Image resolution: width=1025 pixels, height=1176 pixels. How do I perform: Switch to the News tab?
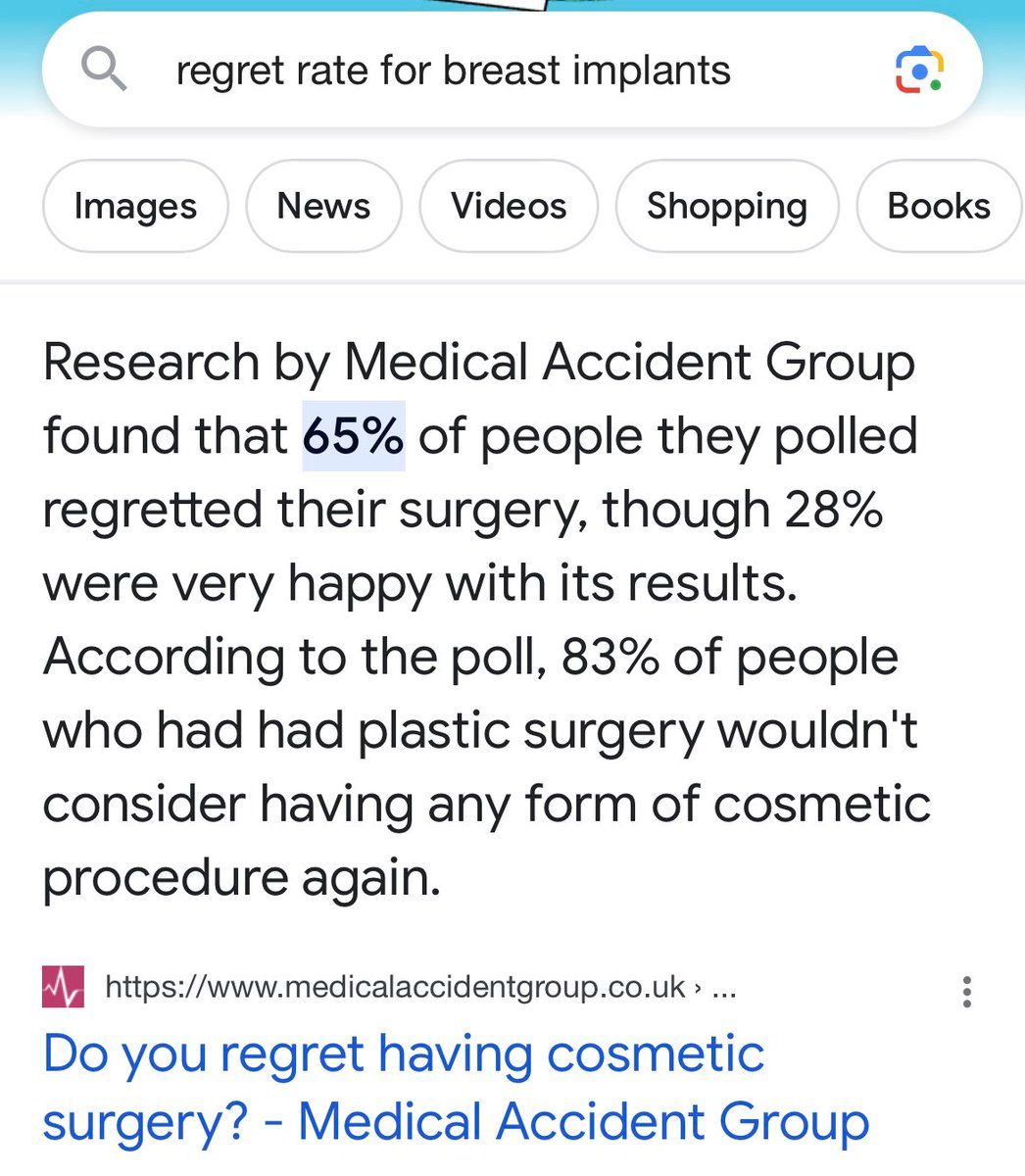click(x=323, y=206)
